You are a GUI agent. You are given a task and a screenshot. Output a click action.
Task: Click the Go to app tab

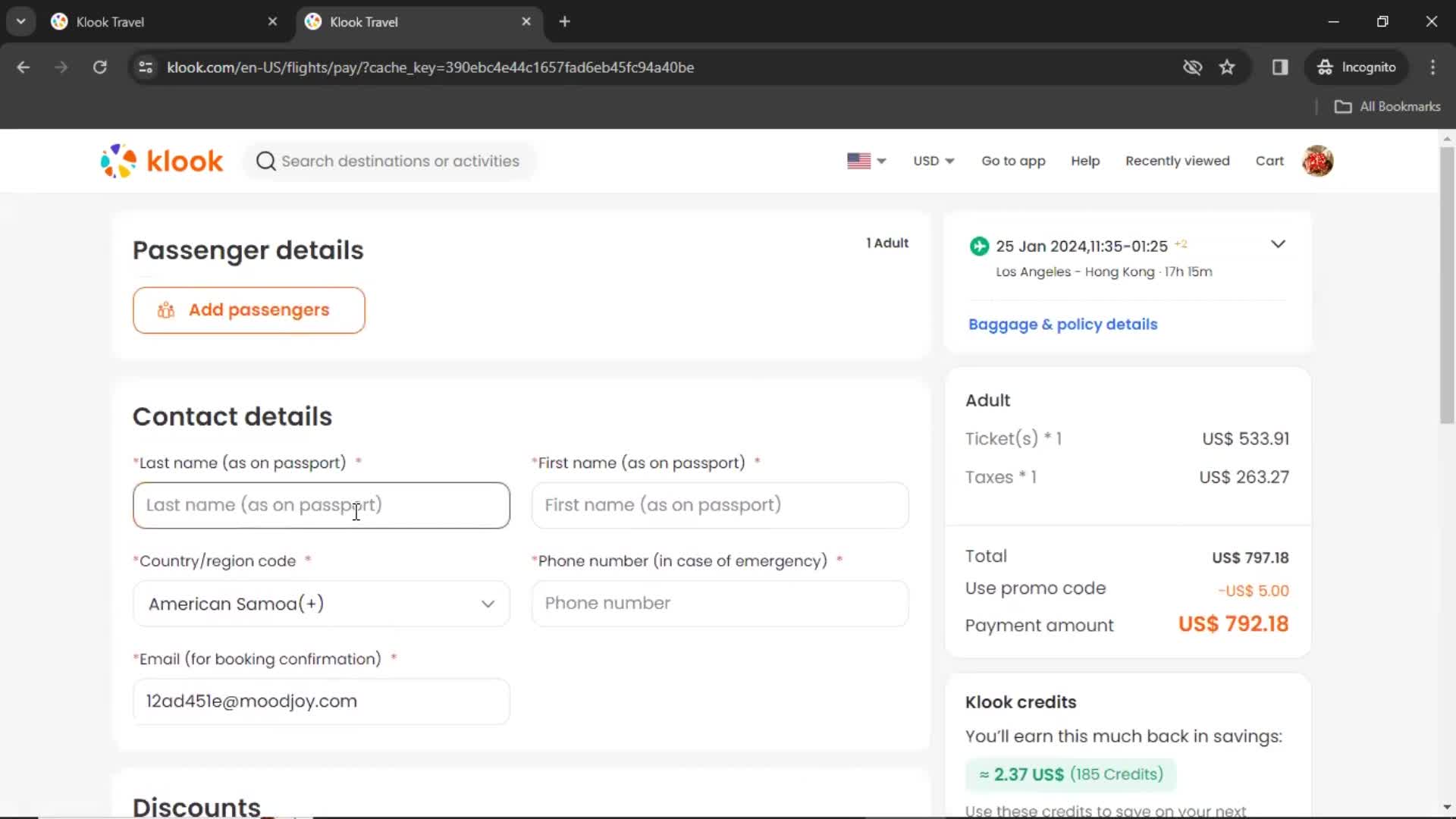[1013, 161]
